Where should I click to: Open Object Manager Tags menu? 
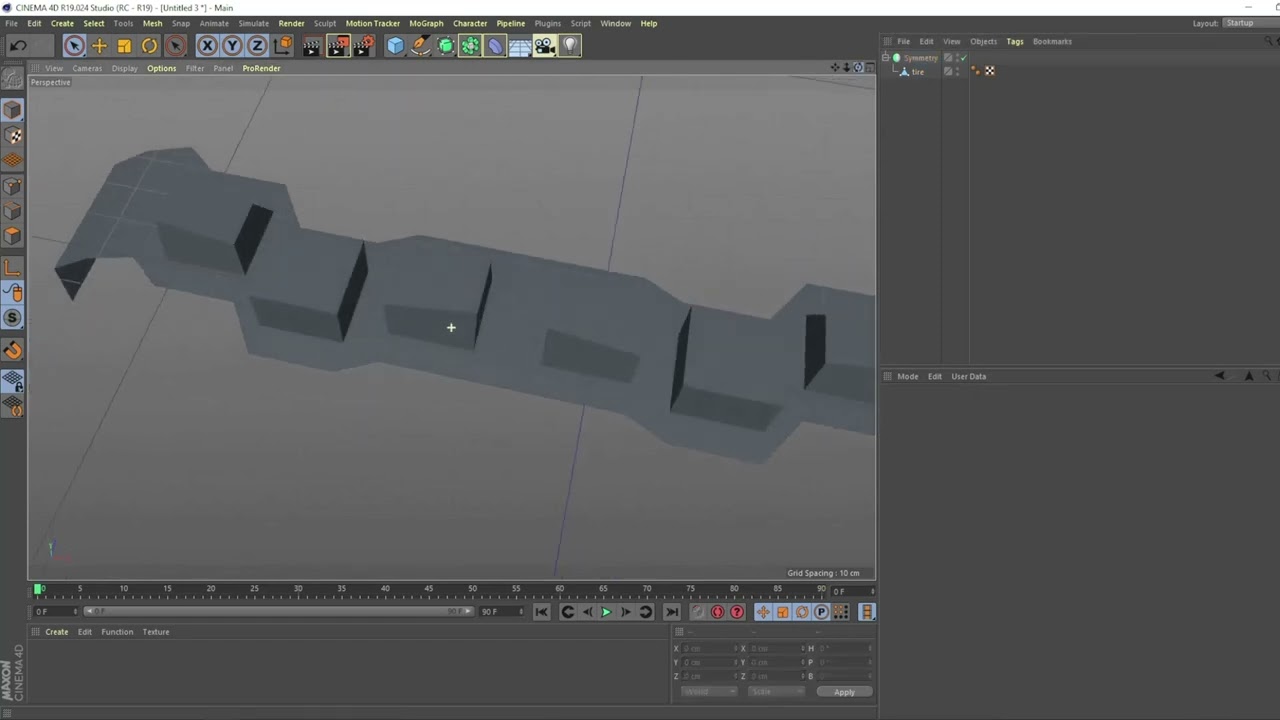click(1015, 41)
